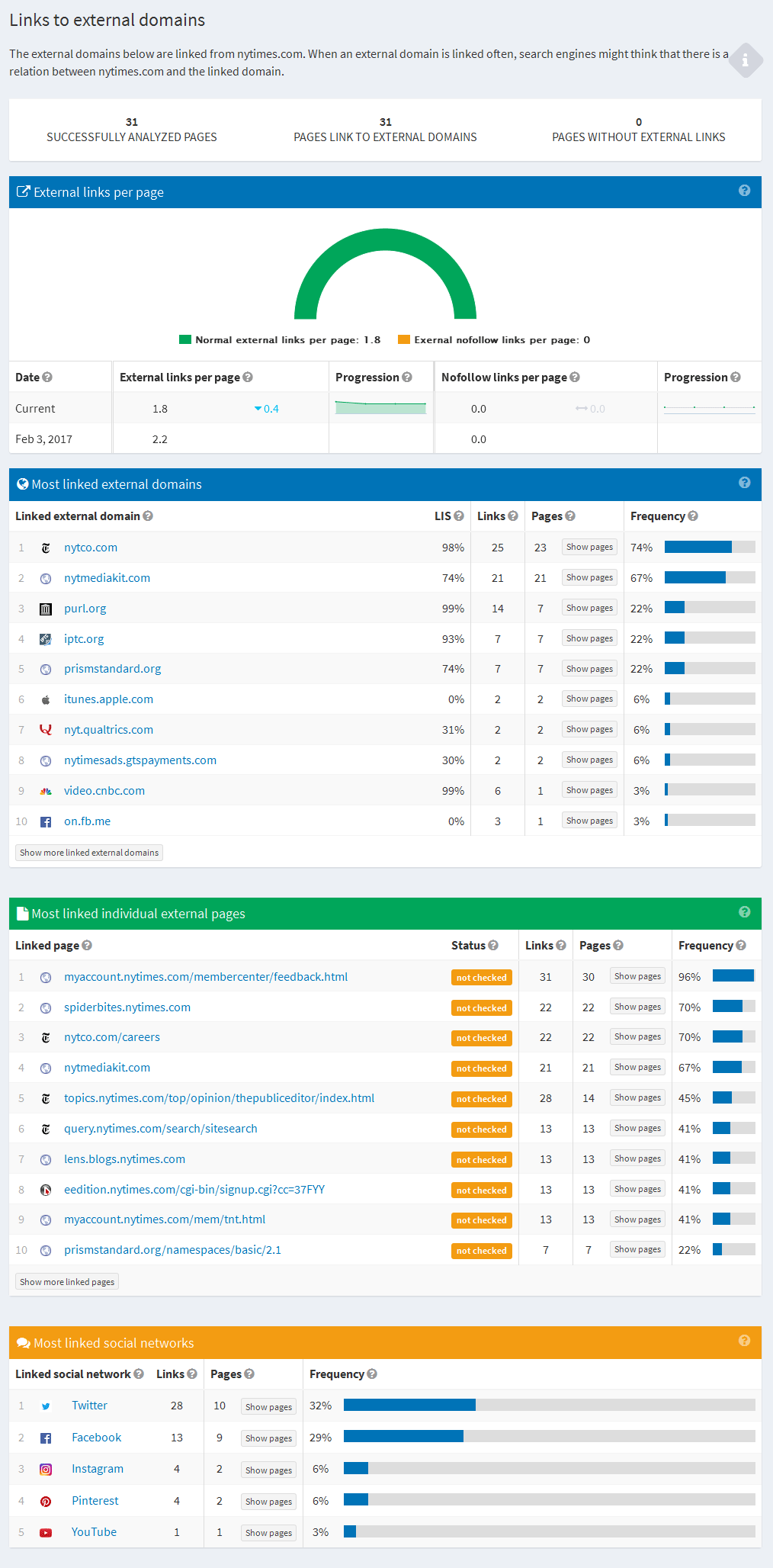Open help icon in External links per page header
This screenshot has height=1568, width=773.
[745, 191]
